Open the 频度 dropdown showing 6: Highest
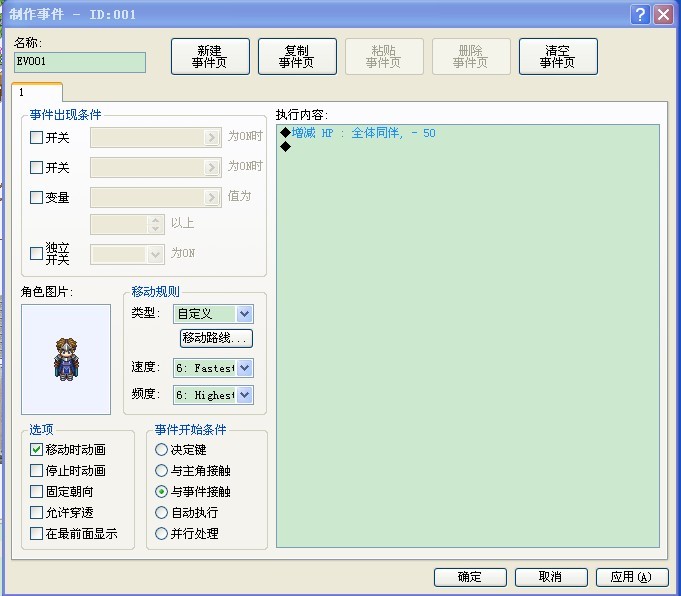This screenshot has height=596, width=681. 213,395
